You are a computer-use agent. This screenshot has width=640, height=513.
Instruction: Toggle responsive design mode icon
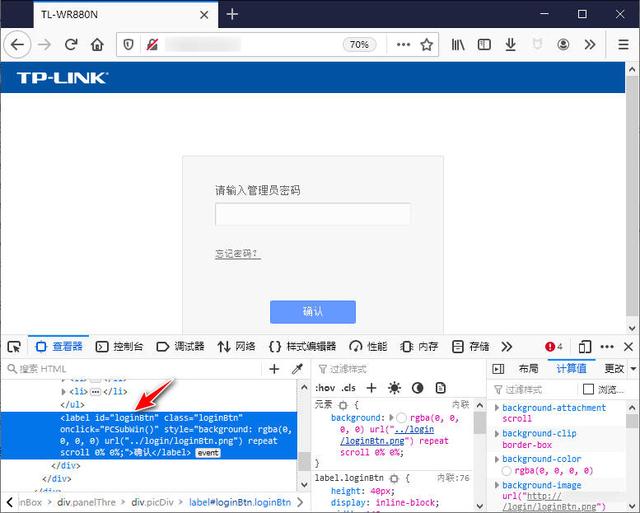[584, 347]
